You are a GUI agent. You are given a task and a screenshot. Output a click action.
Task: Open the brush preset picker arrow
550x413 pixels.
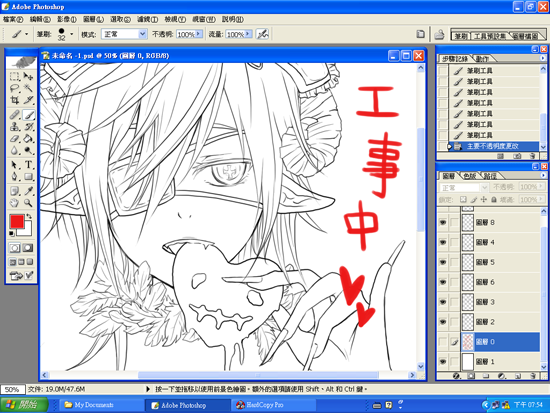tap(72, 34)
